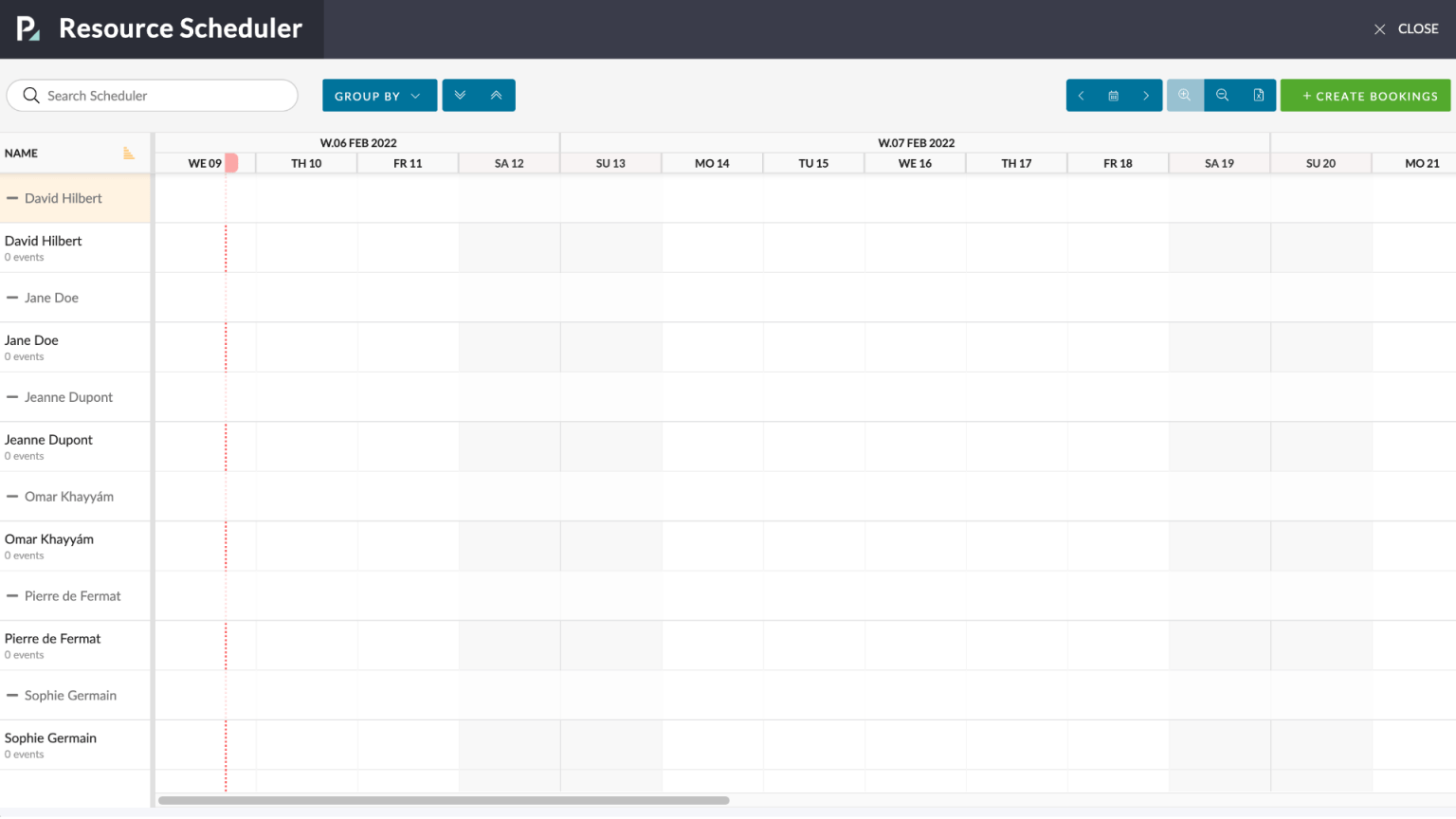Click the previous date arrow icon
This screenshot has width=1456, height=819.
(1081, 95)
